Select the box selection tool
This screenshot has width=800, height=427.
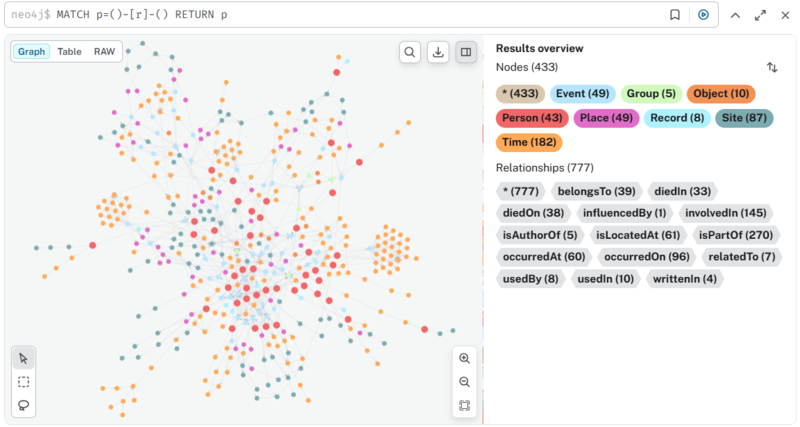[24, 382]
